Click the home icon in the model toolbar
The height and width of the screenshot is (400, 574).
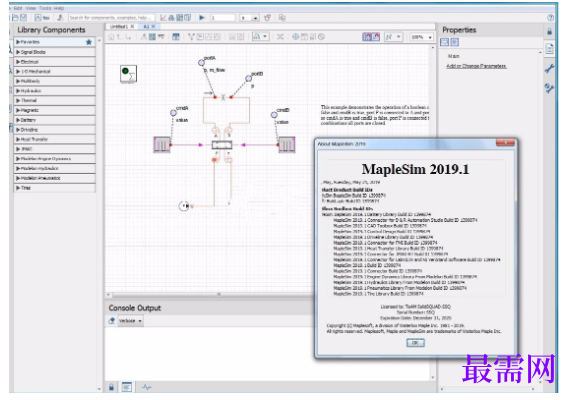(x=111, y=37)
